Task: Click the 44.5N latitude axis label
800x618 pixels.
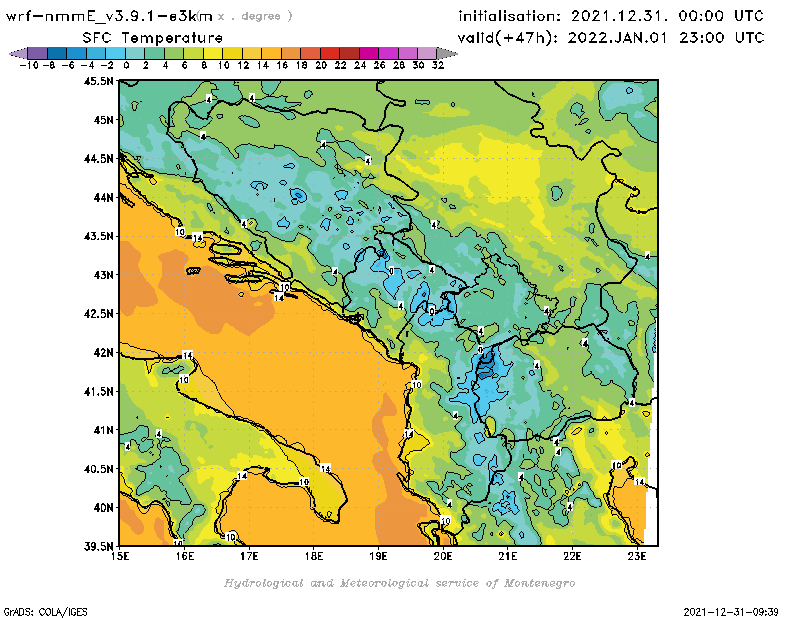Action: tap(98, 159)
